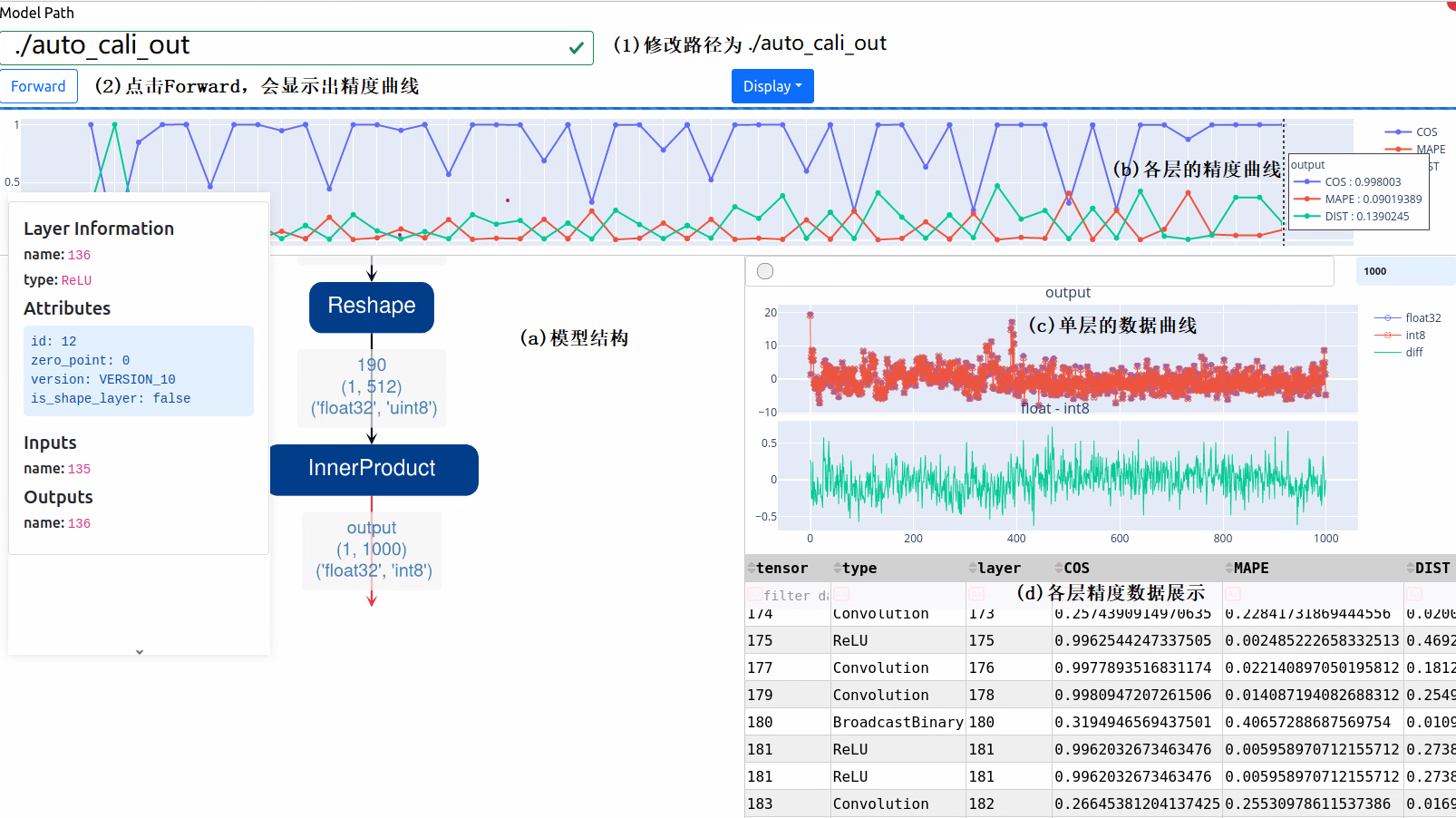Select the Reshape node in the graph
The width and height of the screenshot is (1456, 818).
(x=371, y=307)
